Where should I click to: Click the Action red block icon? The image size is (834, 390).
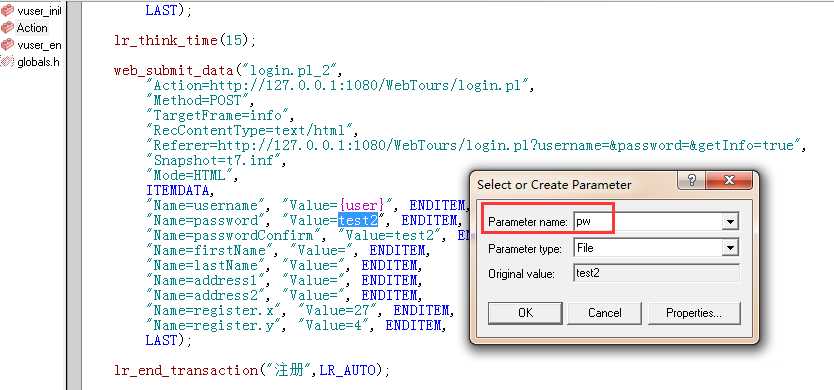(x=7, y=27)
